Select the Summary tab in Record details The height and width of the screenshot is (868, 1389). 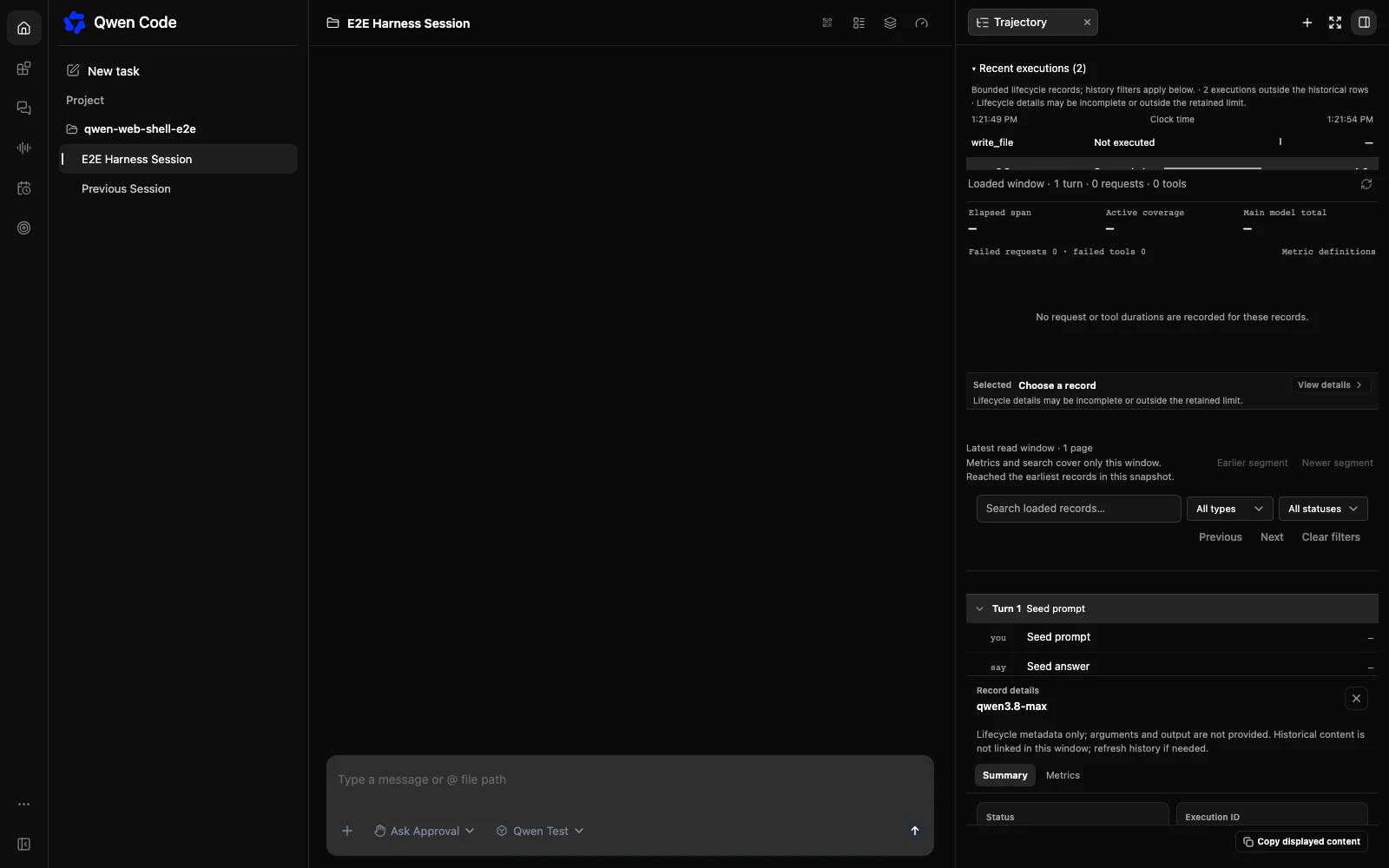pyautogui.click(x=1004, y=775)
